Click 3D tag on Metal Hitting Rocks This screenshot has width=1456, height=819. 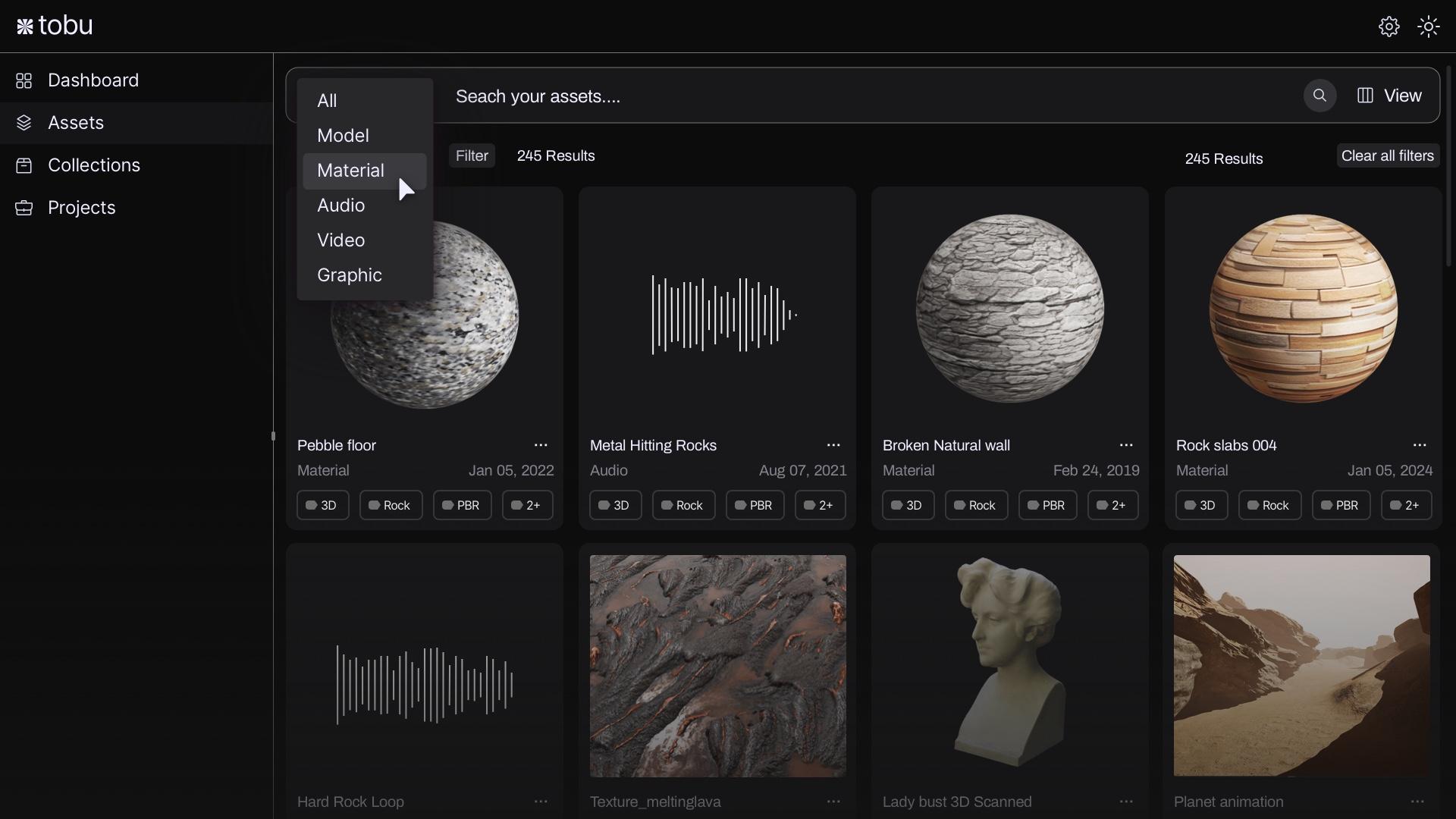615,505
